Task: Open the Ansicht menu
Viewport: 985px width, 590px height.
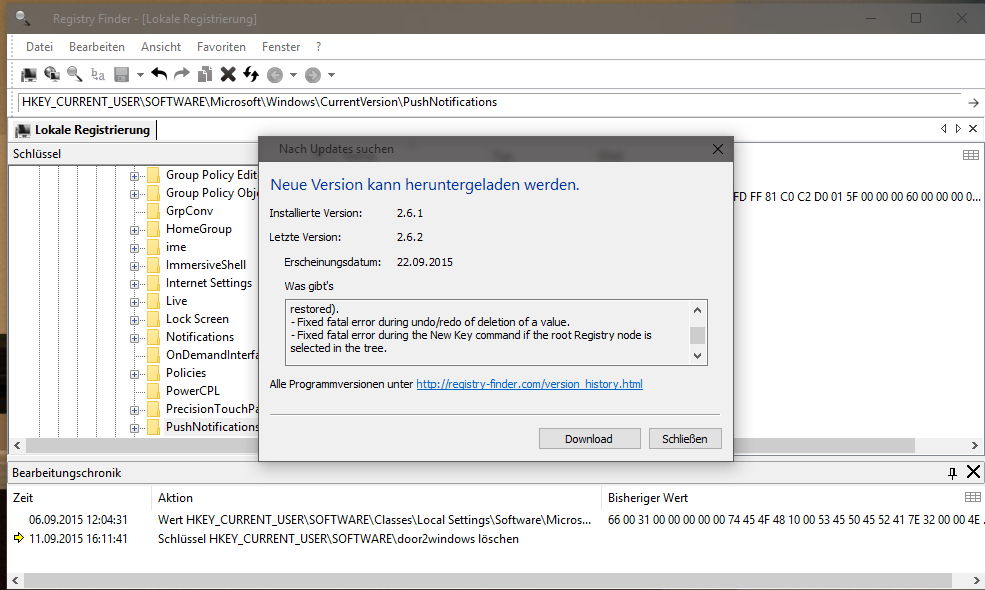Action: coord(161,47)
